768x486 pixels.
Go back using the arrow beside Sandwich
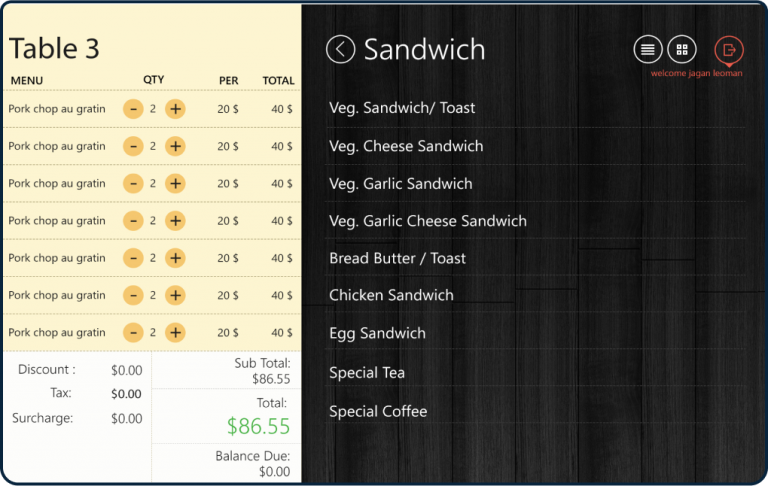point(340,49)
